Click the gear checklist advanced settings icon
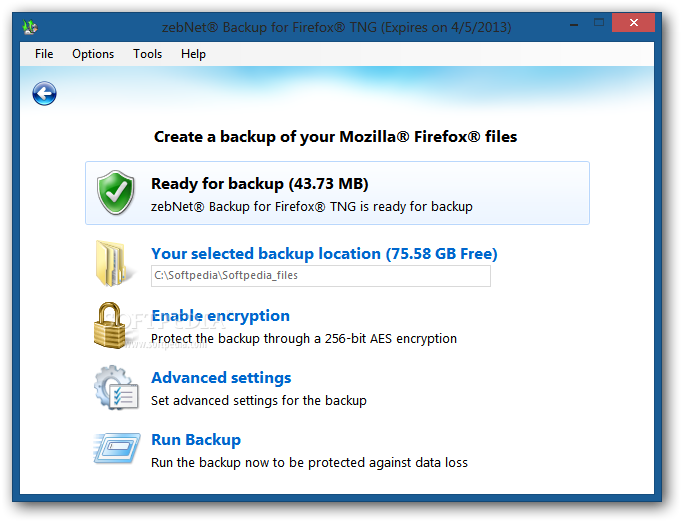 (x=116, y=388)
